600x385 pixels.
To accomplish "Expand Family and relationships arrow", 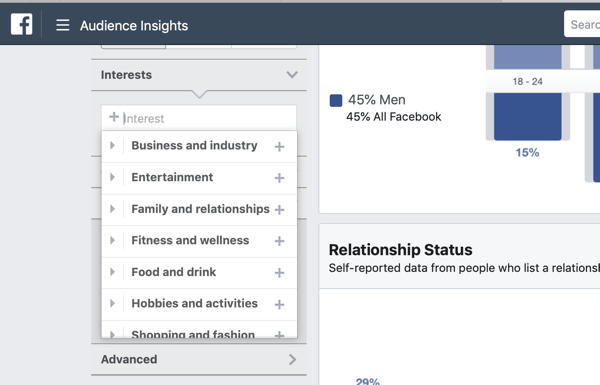I will pyautogui.click(x=112, y=209).
